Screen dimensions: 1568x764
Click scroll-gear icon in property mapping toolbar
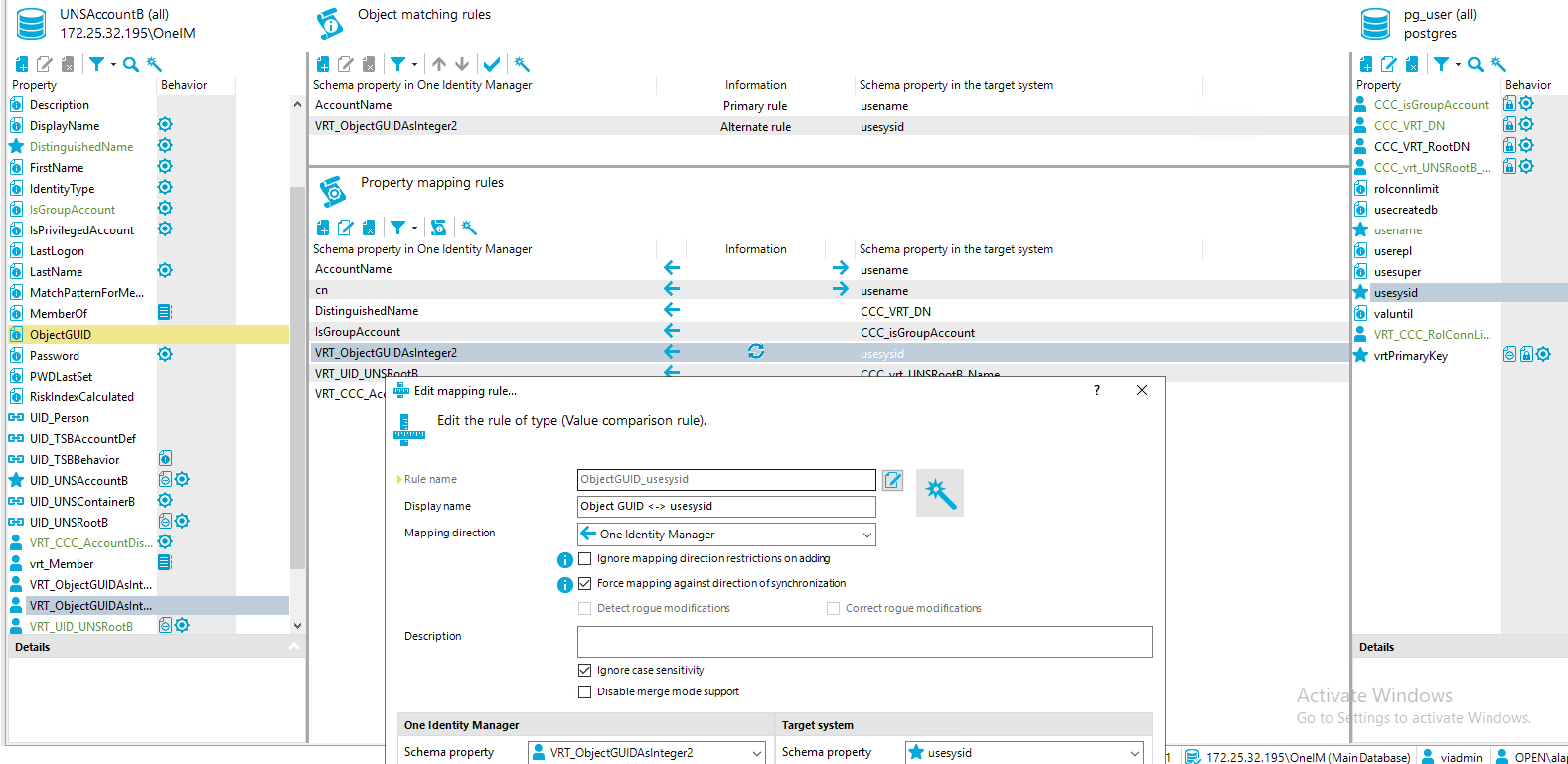[x=438, y=228]
